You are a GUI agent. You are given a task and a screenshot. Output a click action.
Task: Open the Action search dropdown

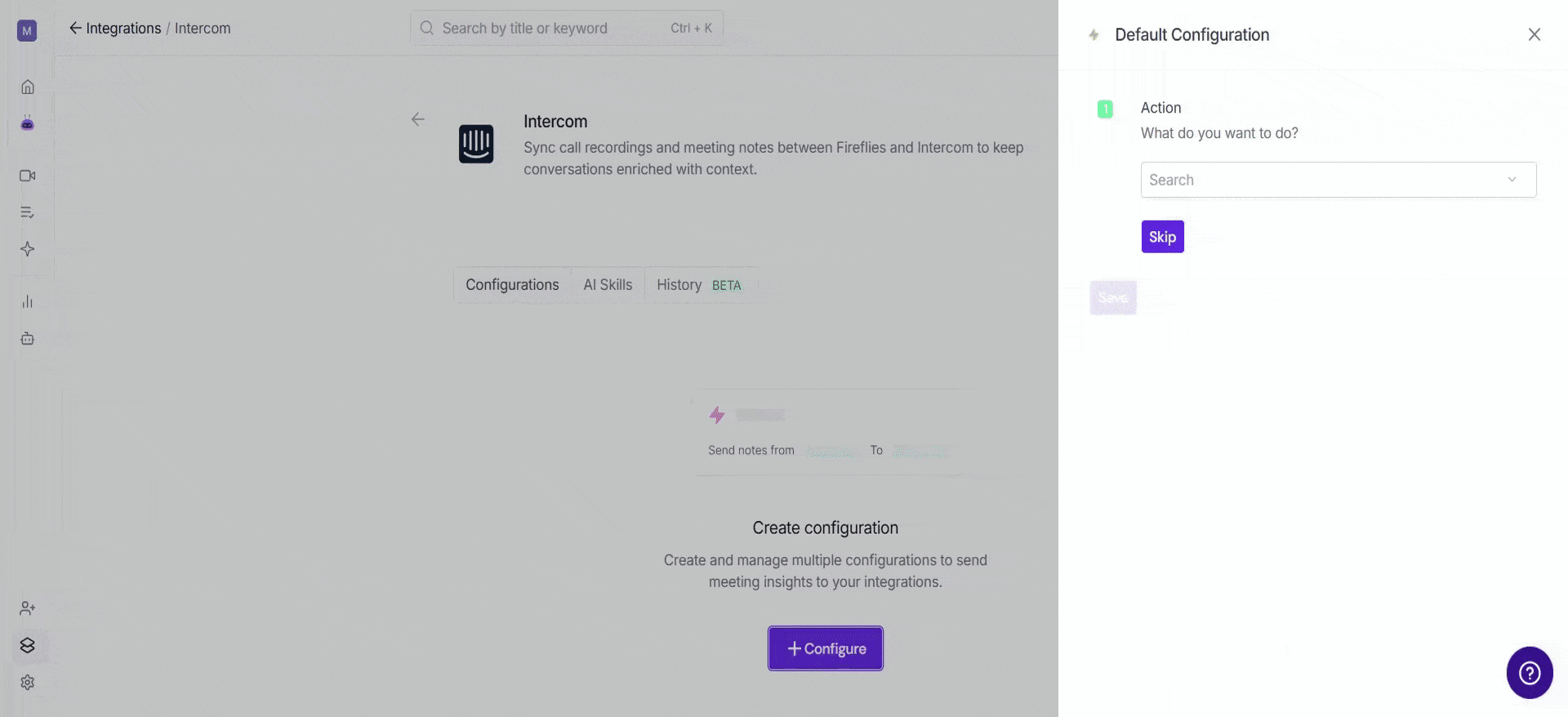[x=1339, y=180]
